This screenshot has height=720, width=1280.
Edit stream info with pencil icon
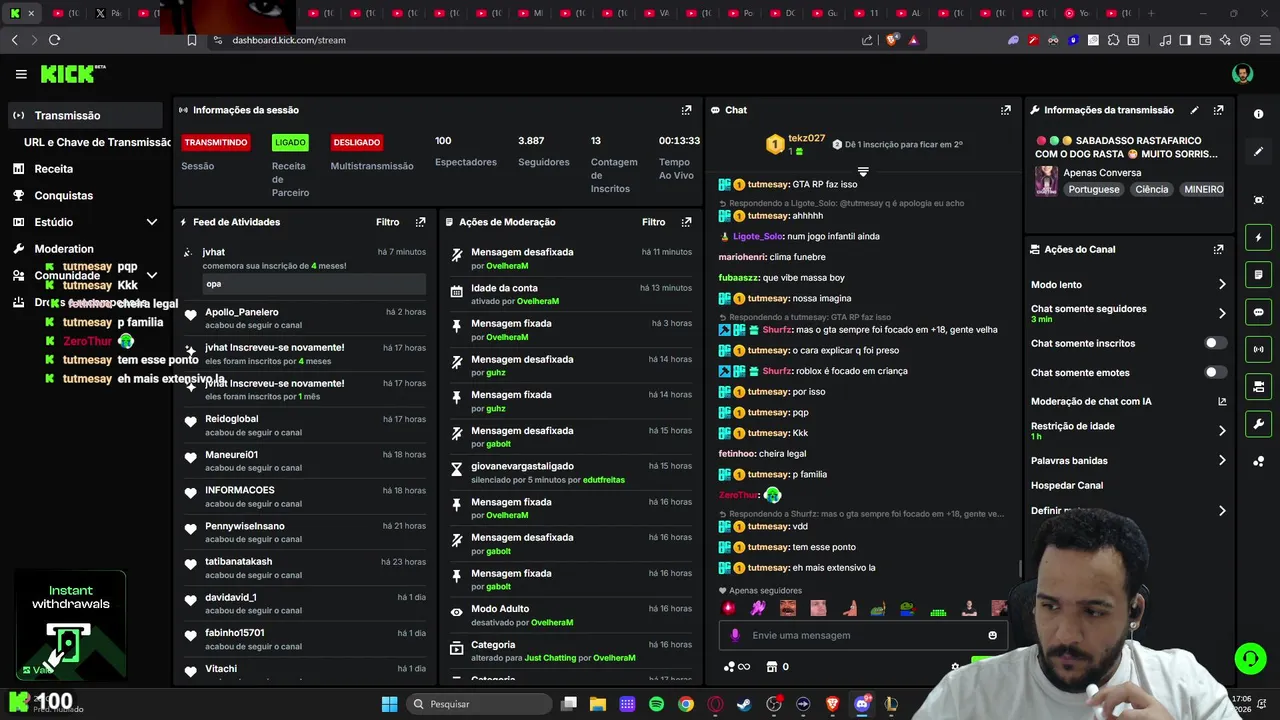(1194, 110)
